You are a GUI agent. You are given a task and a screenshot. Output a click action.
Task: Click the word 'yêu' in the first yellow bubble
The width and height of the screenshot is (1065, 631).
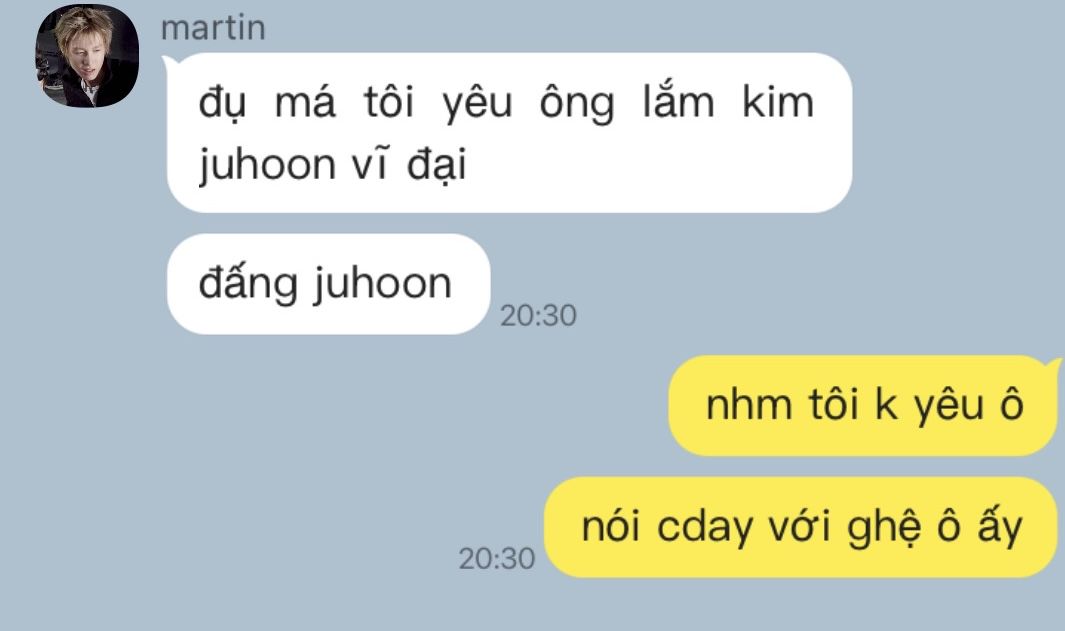coord(950,406)
